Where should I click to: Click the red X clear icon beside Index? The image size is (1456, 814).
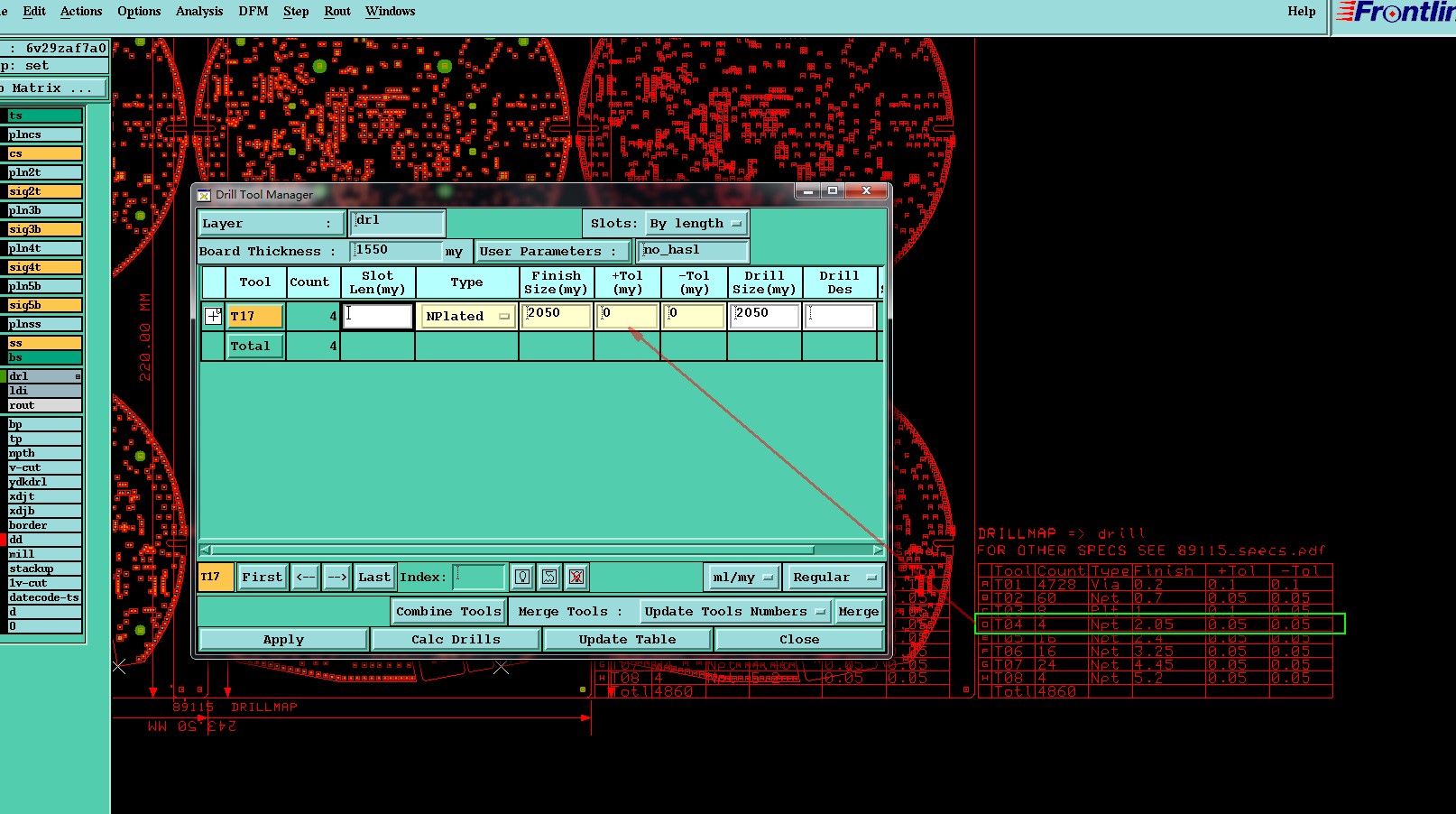(x=576, y=577)
